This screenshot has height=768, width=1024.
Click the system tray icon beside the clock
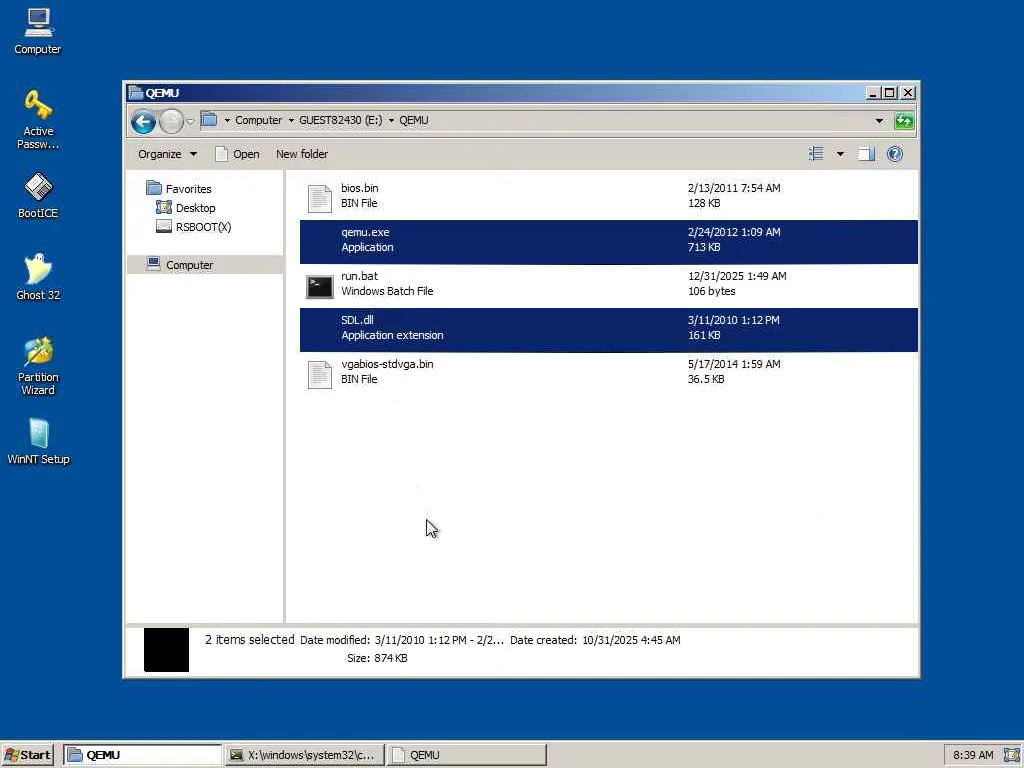point(1011,755)
